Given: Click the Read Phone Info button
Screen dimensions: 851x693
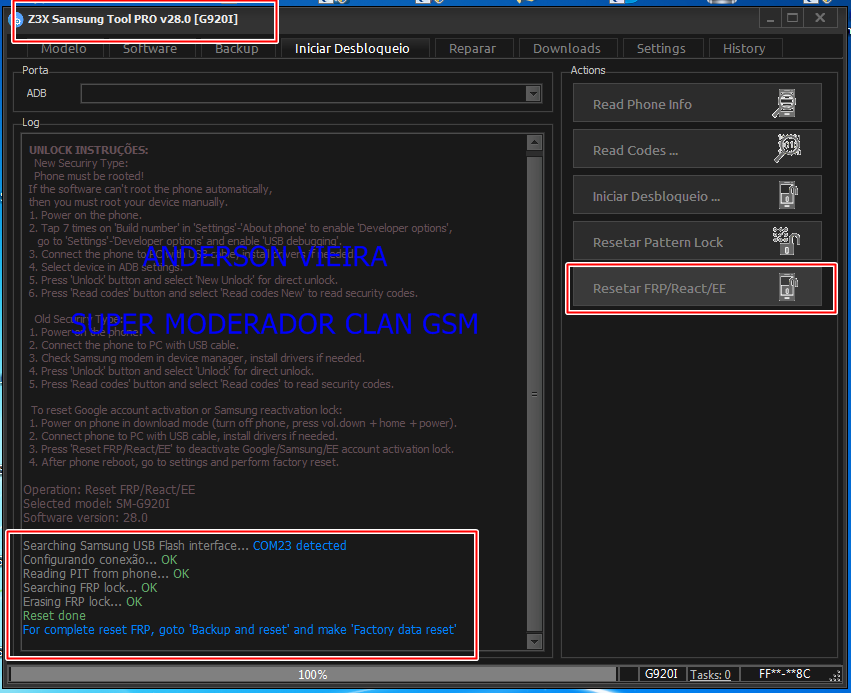Looking at the screenshot, I should coord(697,103).
